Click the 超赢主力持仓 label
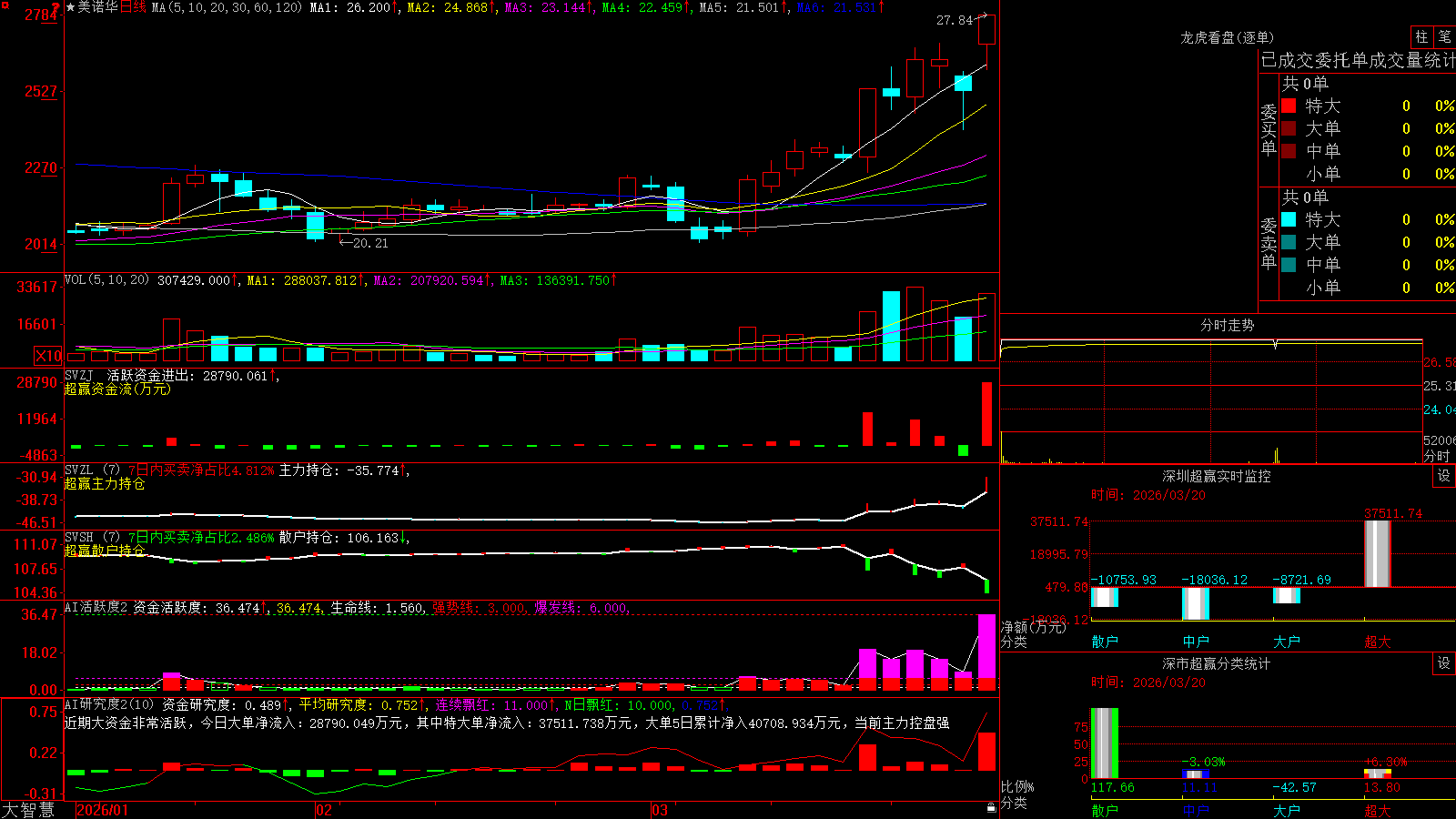1456x819 pixels. (x=105, y=483)
